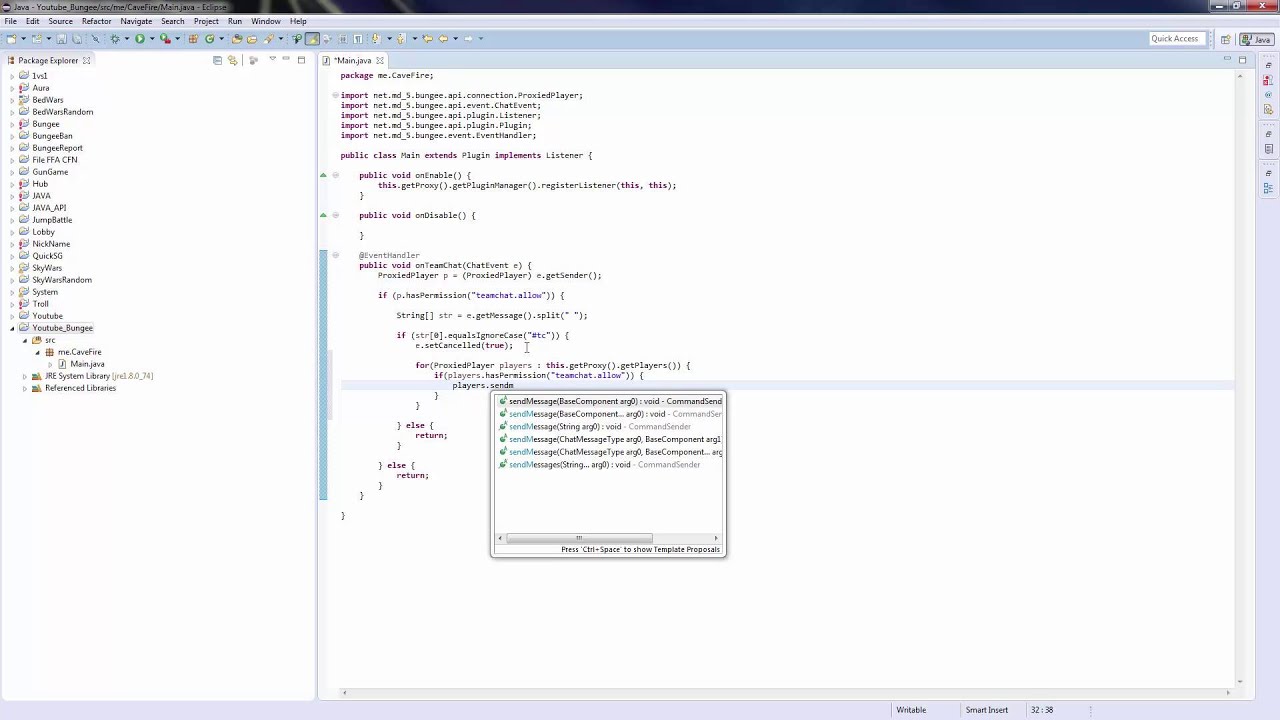Screen dimensions: 1280x720
Task: Switch to the Java perspective button
Action: pos(1257,39)
